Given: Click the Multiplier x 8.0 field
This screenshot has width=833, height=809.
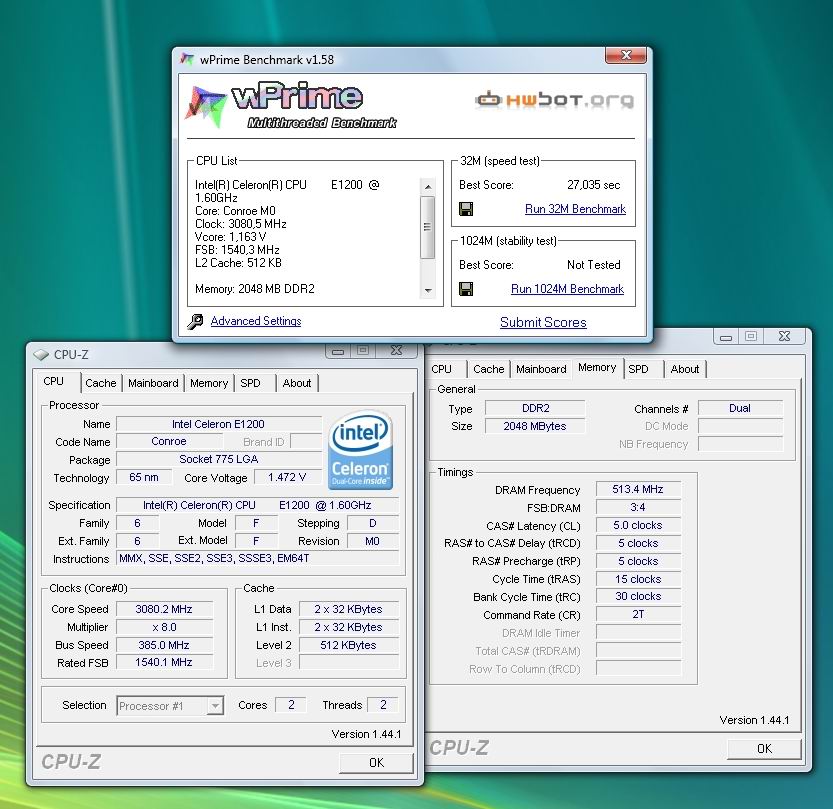Looking at the screenshot, I should [164, 627].
